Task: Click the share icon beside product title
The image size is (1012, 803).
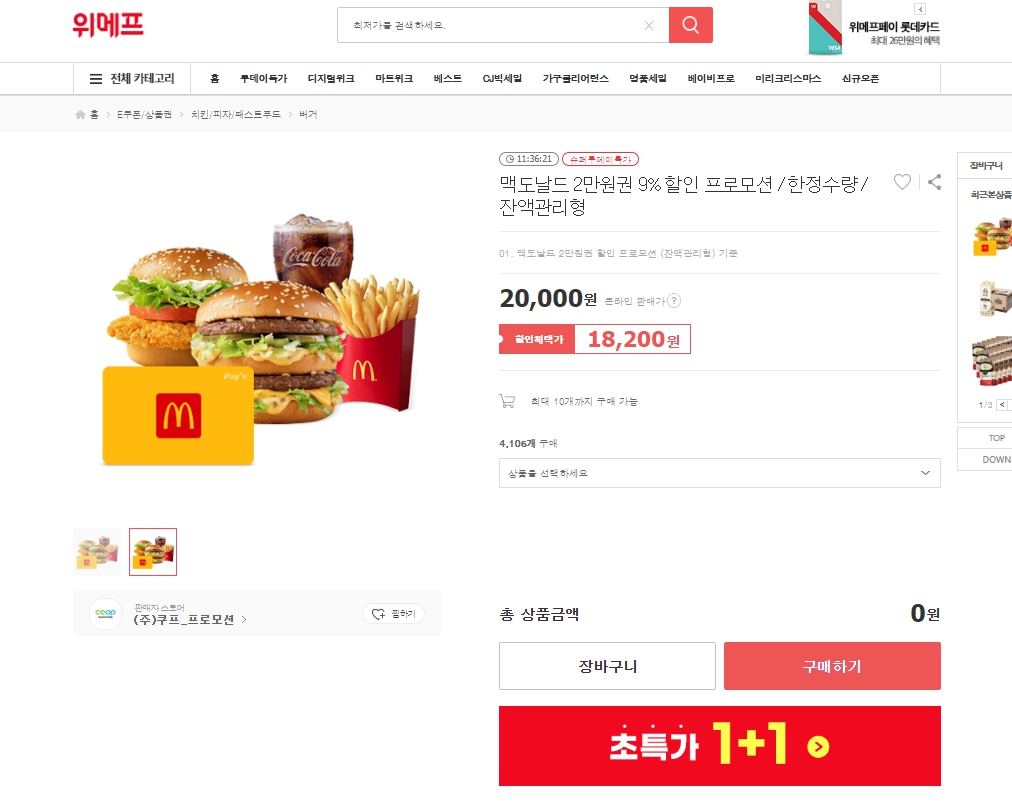Action: (x=934, y=182)
